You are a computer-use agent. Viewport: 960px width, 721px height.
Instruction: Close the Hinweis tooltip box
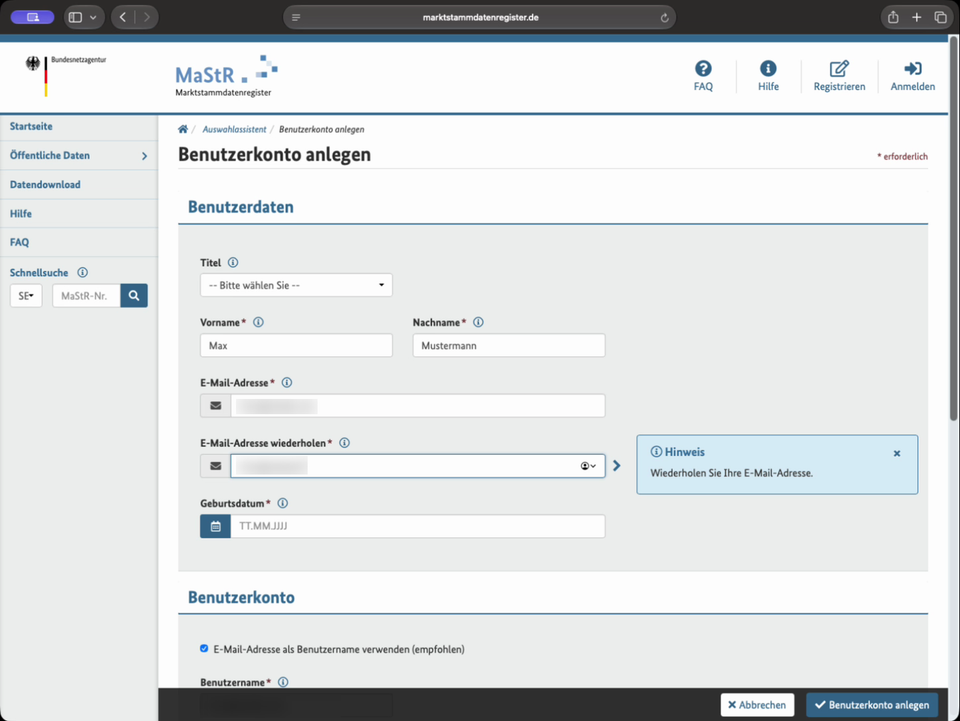click(897, 454)
